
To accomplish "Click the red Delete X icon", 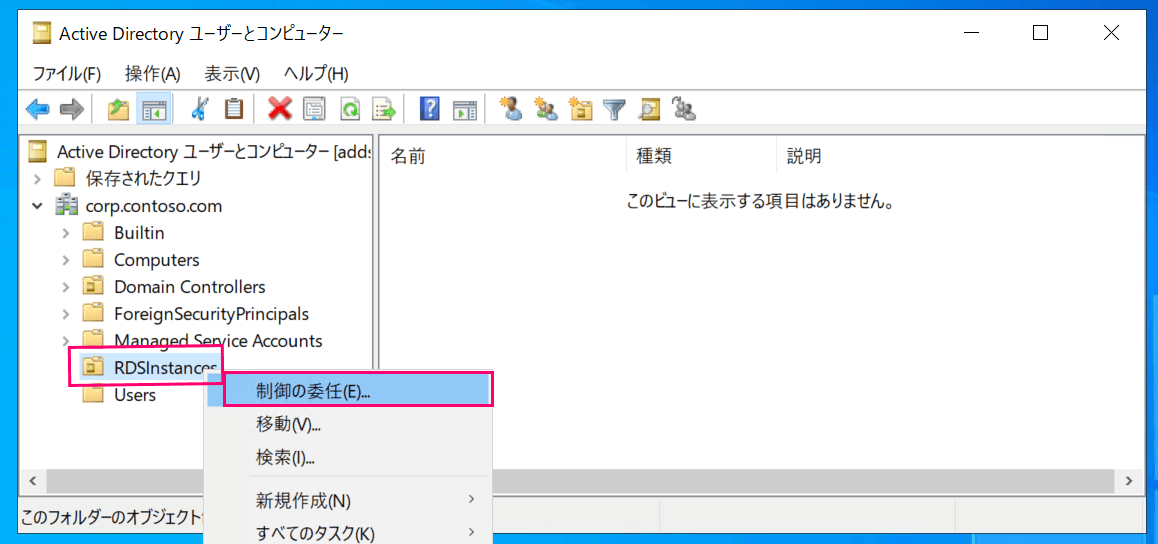I will tap(280, 110).
